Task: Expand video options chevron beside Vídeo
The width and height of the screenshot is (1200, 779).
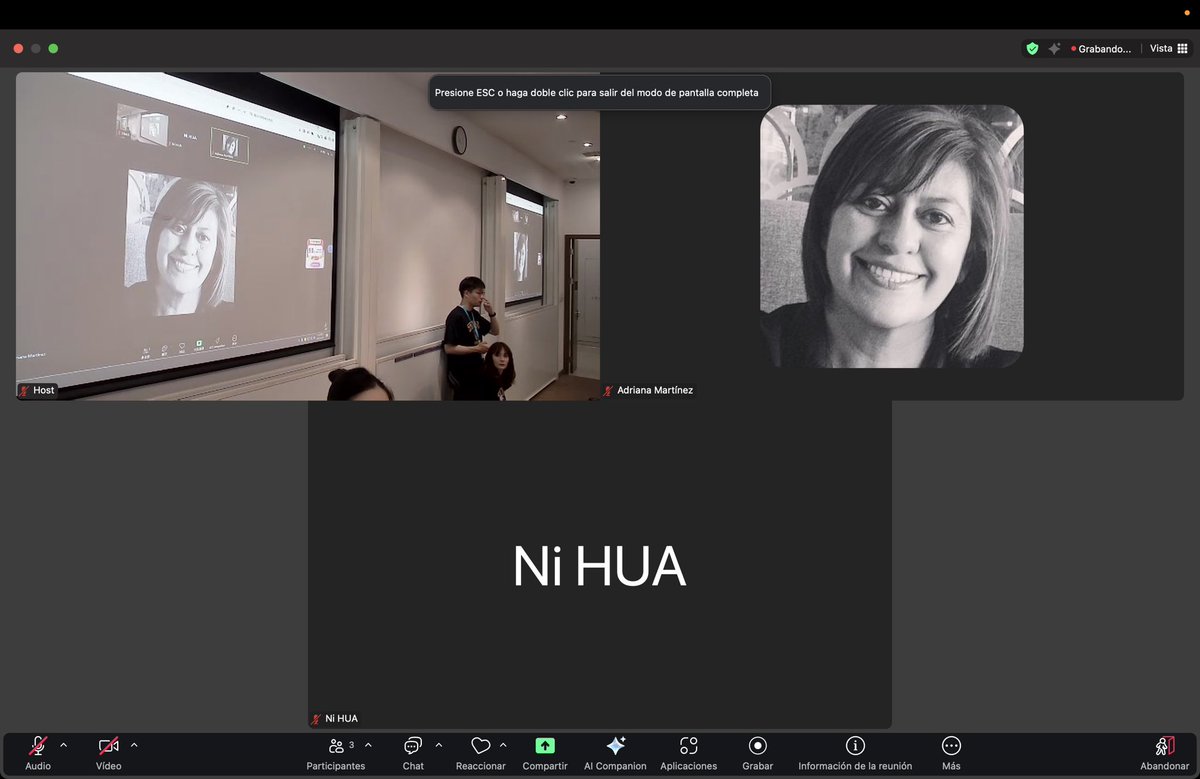Action: [x=134, y=745]
